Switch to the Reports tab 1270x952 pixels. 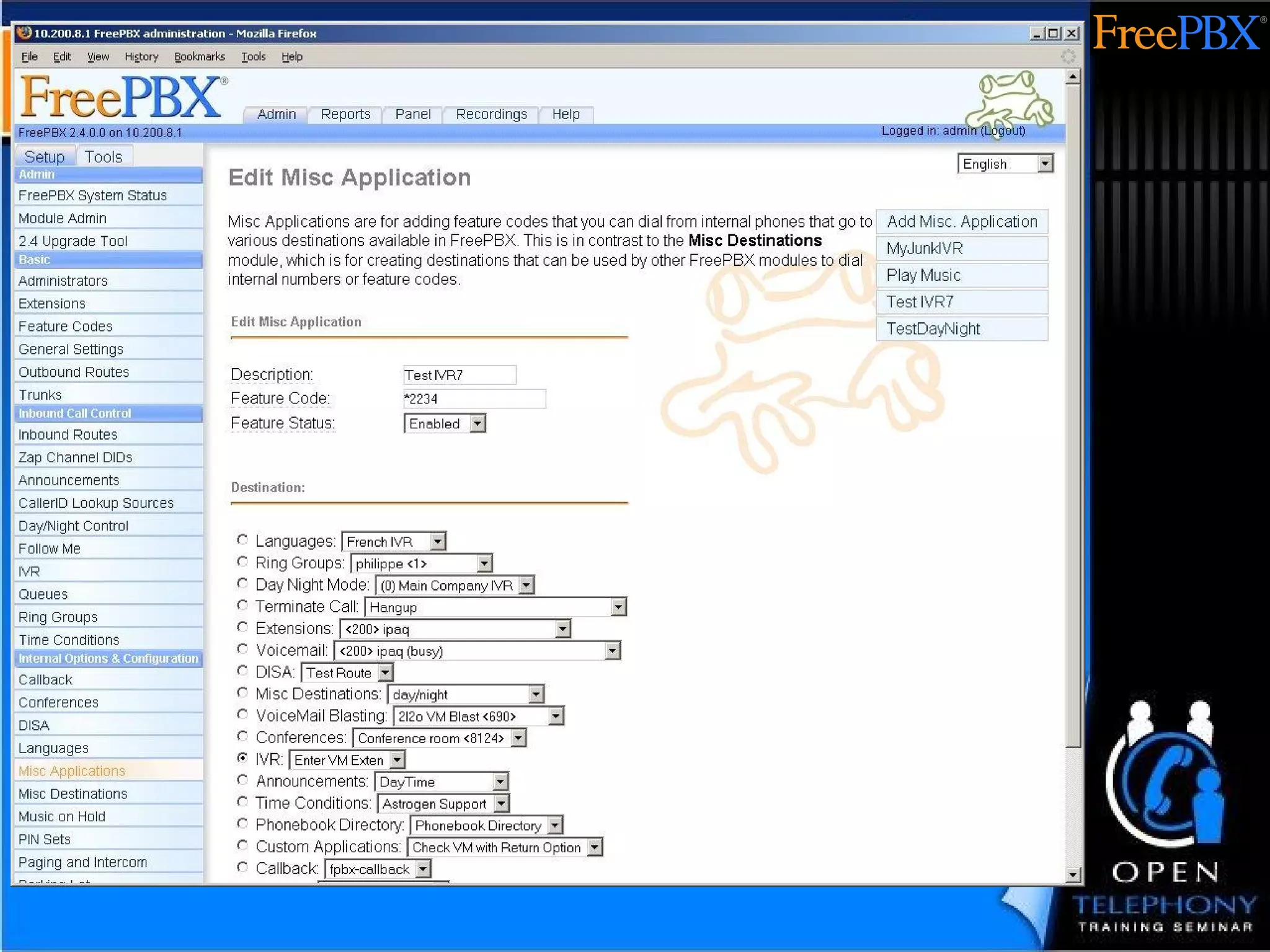(345, 114)
